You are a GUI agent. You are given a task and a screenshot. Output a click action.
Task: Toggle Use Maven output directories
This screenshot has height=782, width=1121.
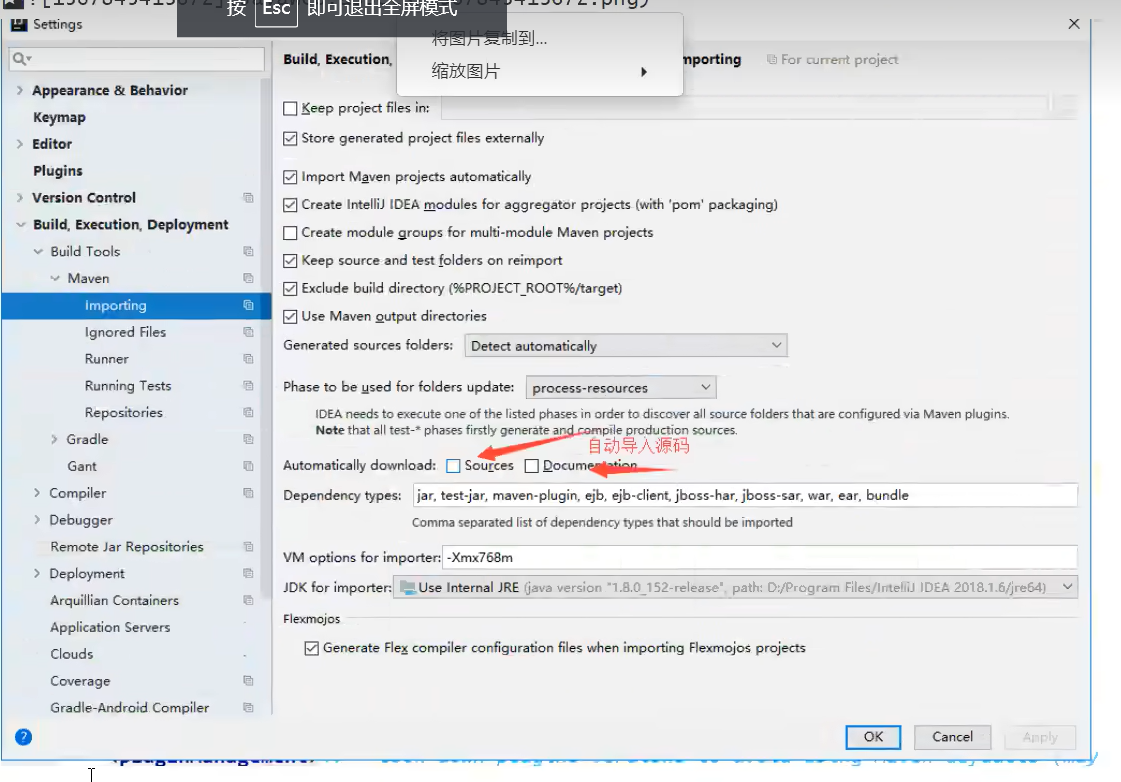290,317
